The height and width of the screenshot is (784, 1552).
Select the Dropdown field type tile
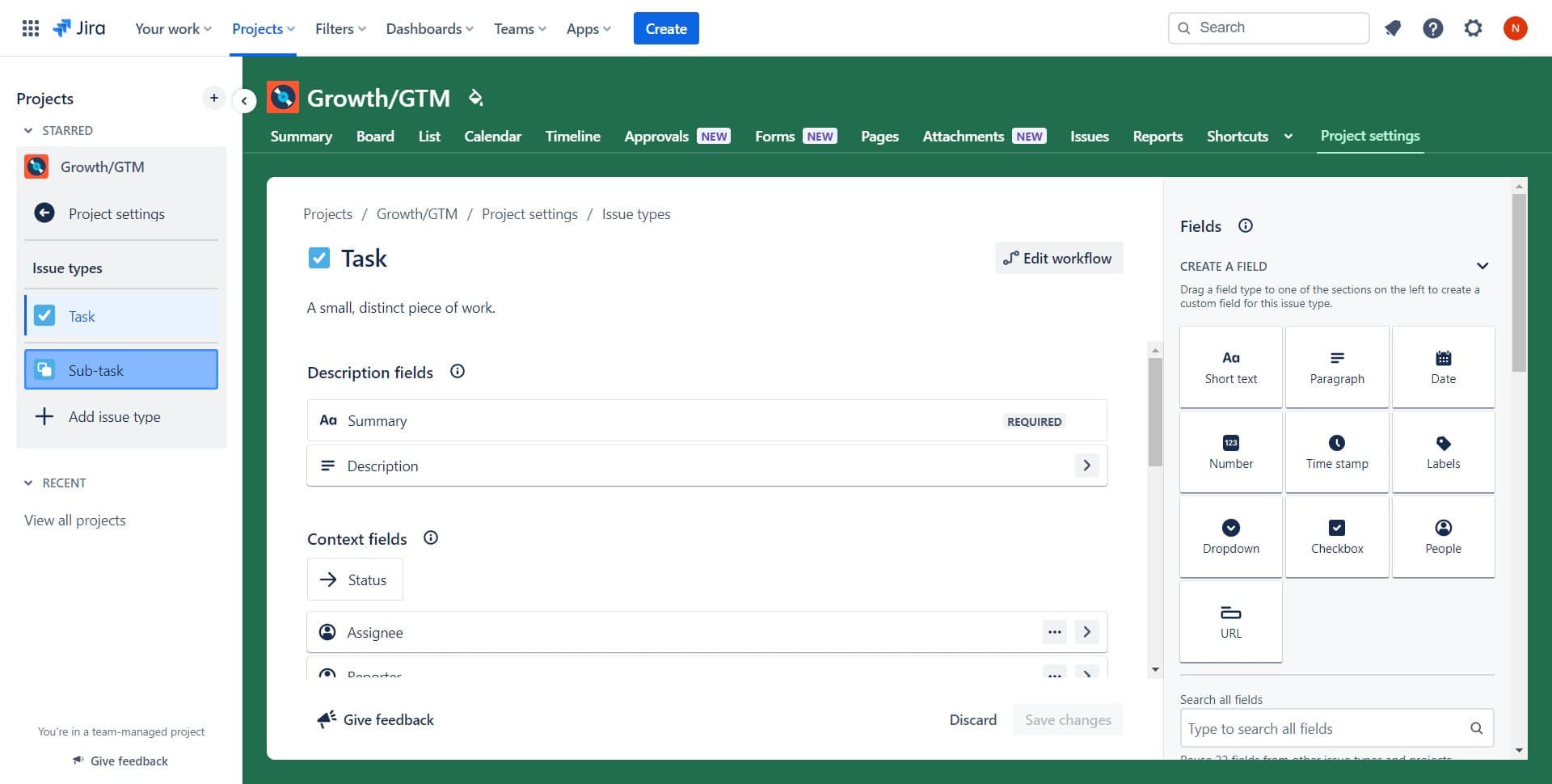click(x=1230, y=537)
